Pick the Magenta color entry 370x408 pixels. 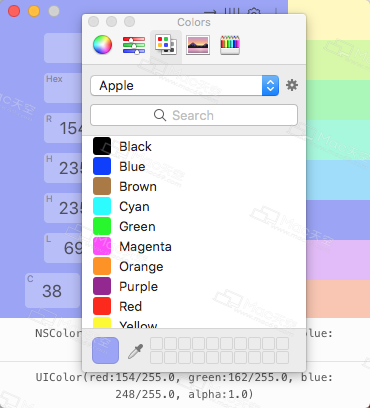pyautogui.click(x=194, y=246)
